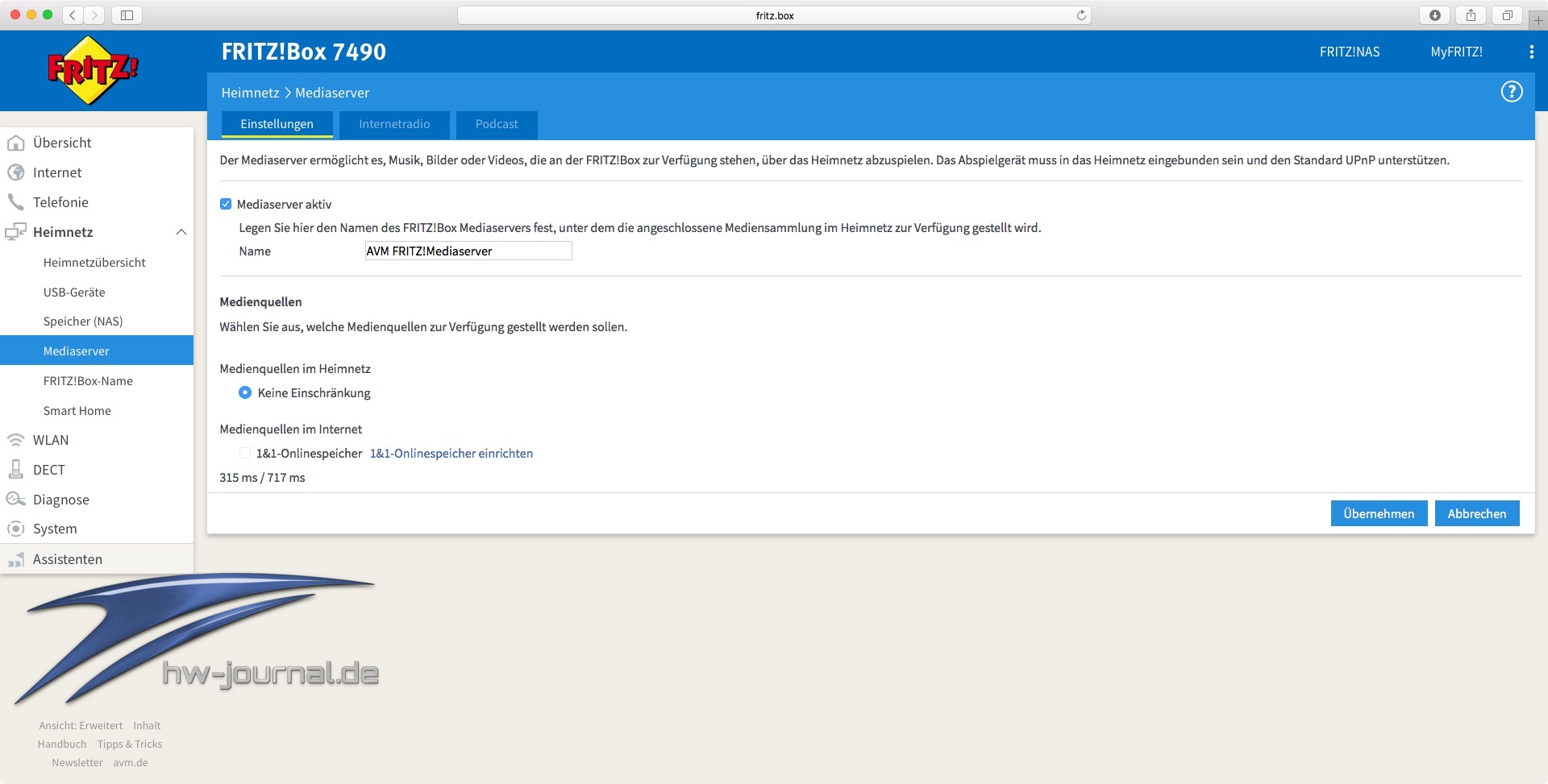Click the FRITZ! logo
1548x784 pixels.
[93, 70]
